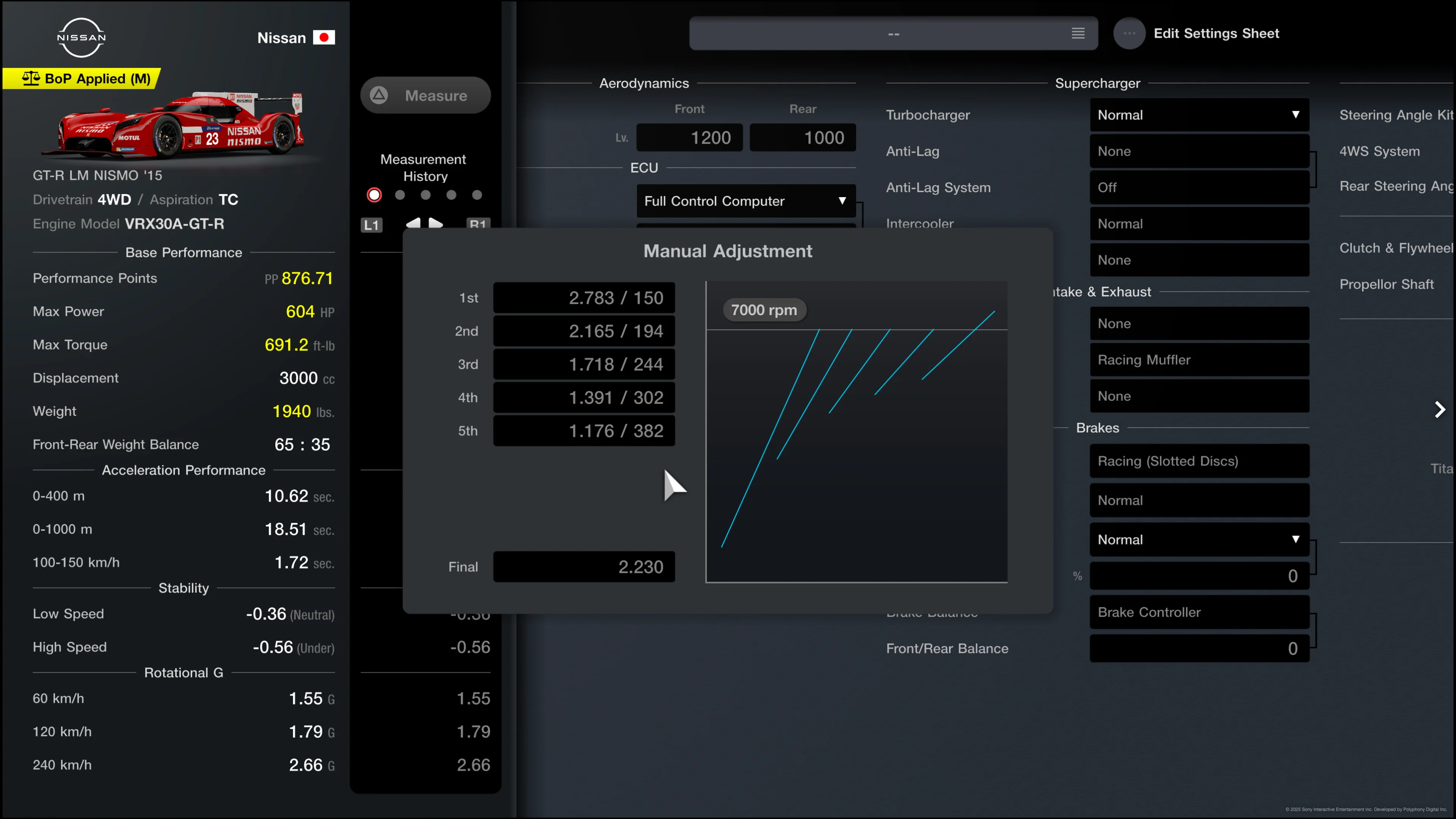Select the second measurement history dot
1456x819 pixels.
click(x=400, y=195)
